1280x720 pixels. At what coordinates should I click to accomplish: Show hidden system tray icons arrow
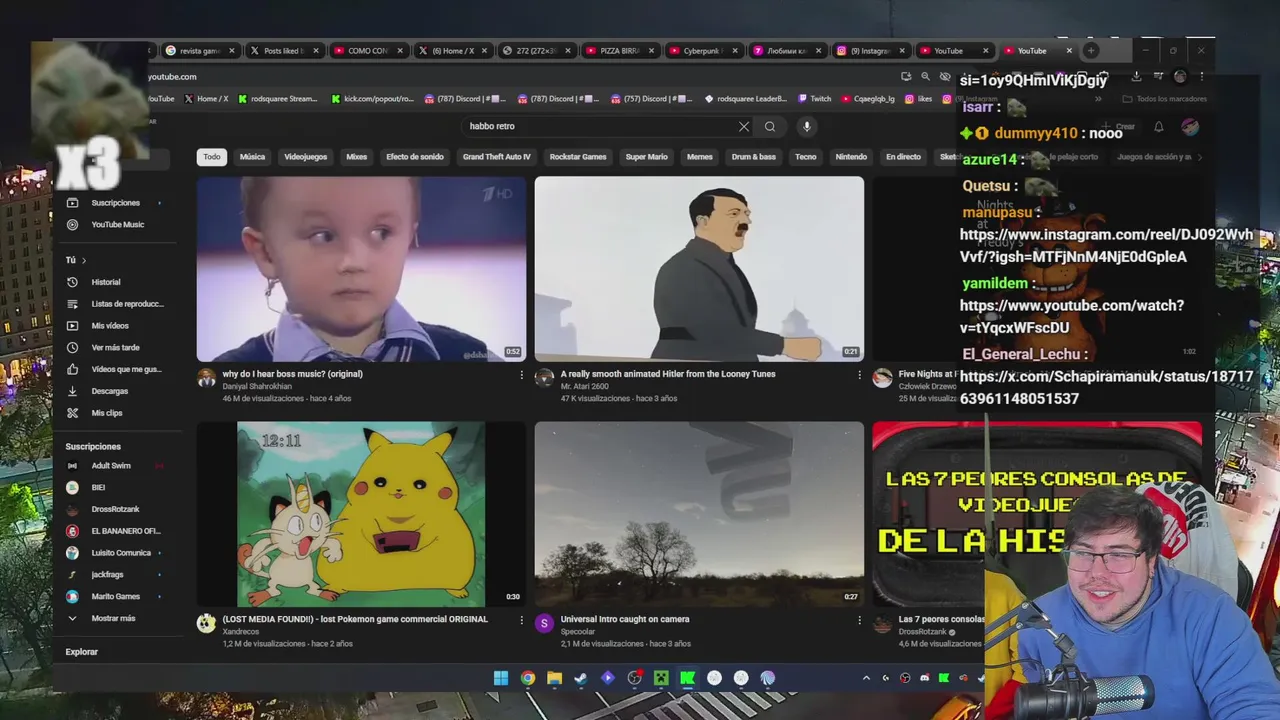pos(866,678)
